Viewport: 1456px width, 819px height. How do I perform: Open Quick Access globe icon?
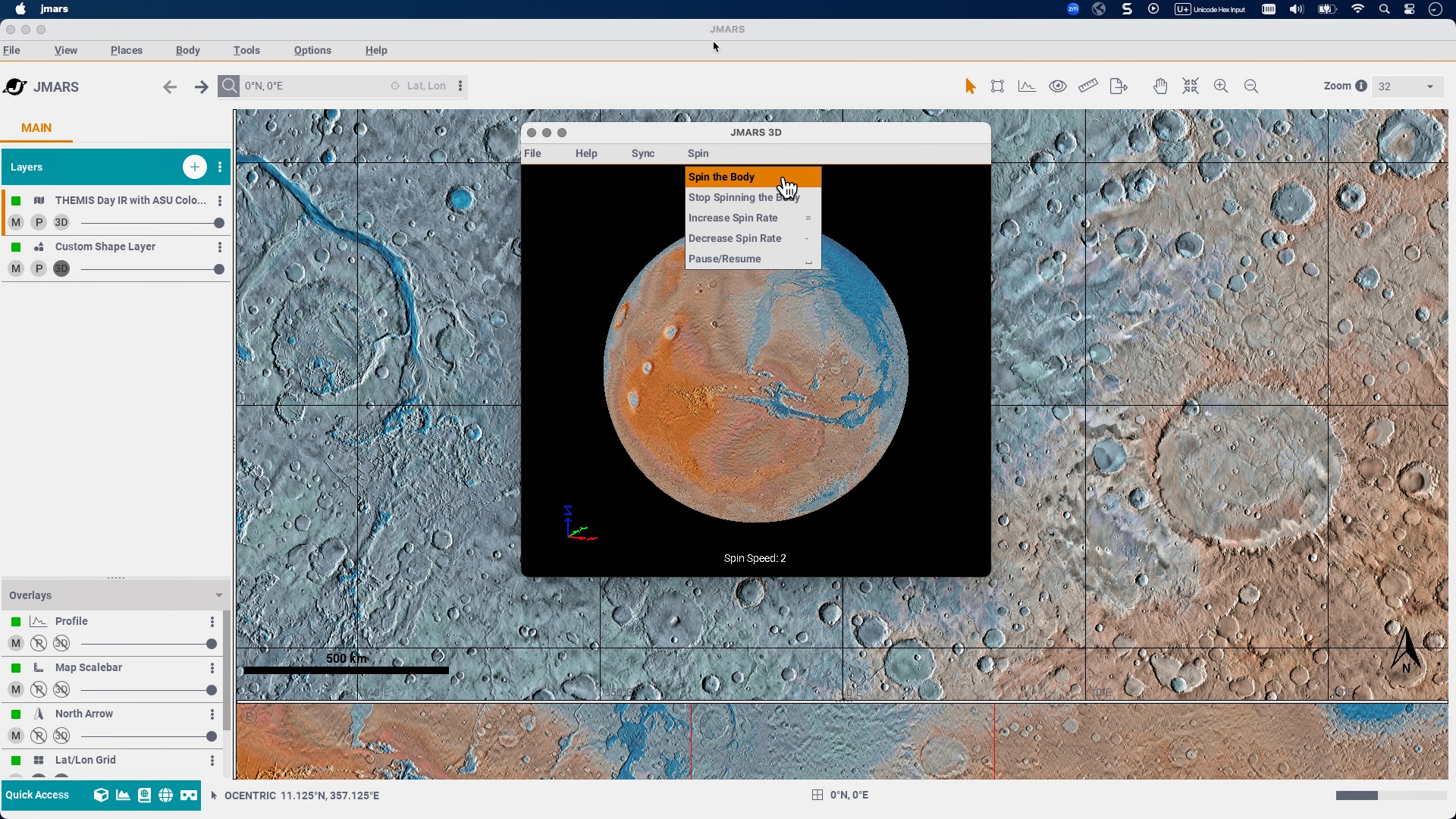click(x=165, y=795)
